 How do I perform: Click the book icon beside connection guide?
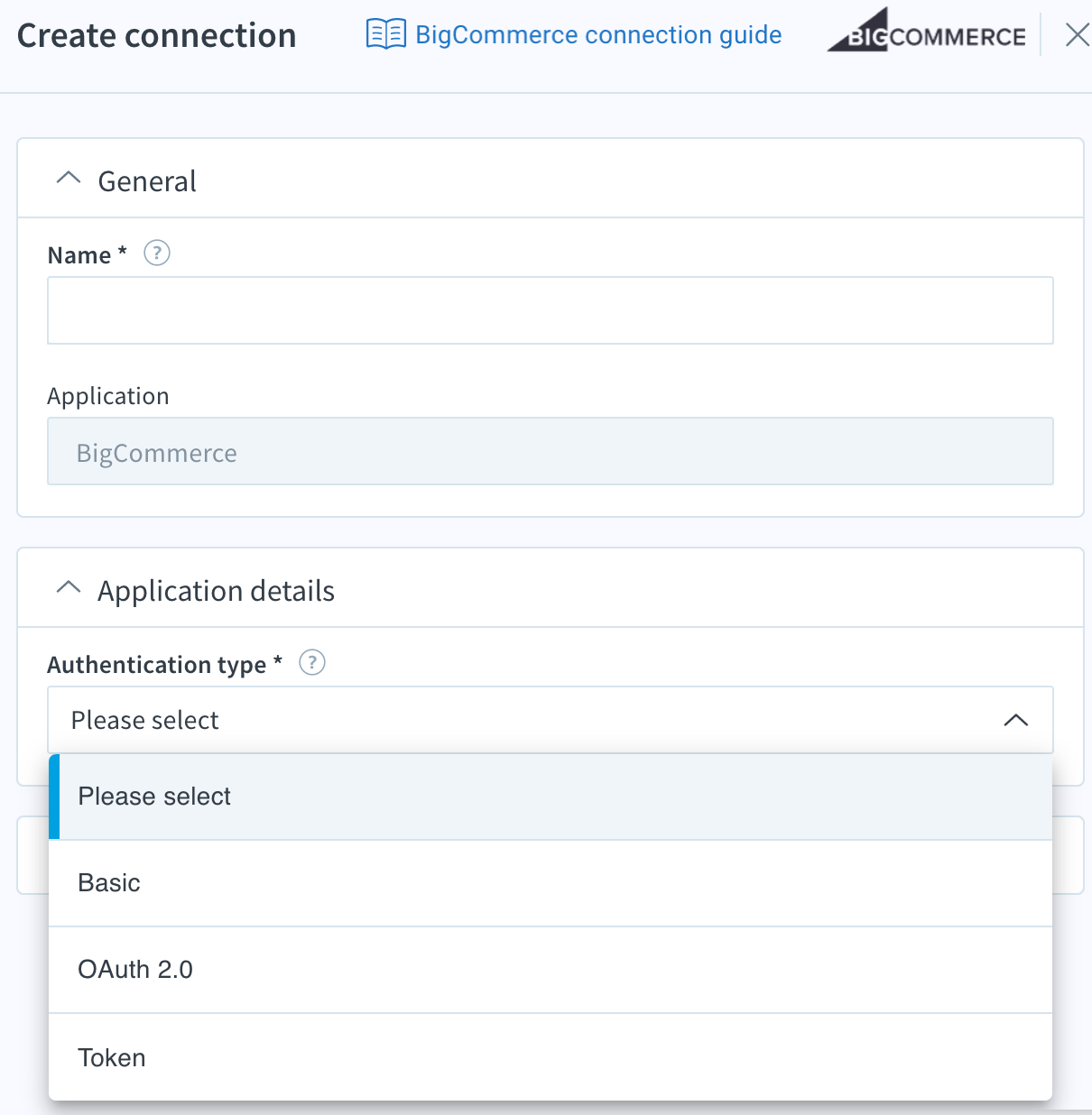[386, 34]
